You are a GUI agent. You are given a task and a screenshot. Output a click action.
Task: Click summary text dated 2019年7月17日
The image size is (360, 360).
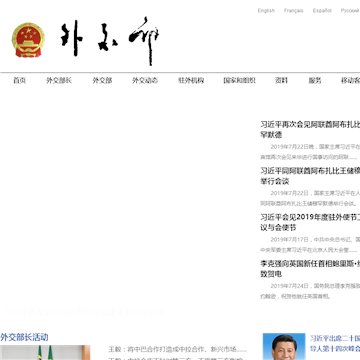(x=310, y=245)
